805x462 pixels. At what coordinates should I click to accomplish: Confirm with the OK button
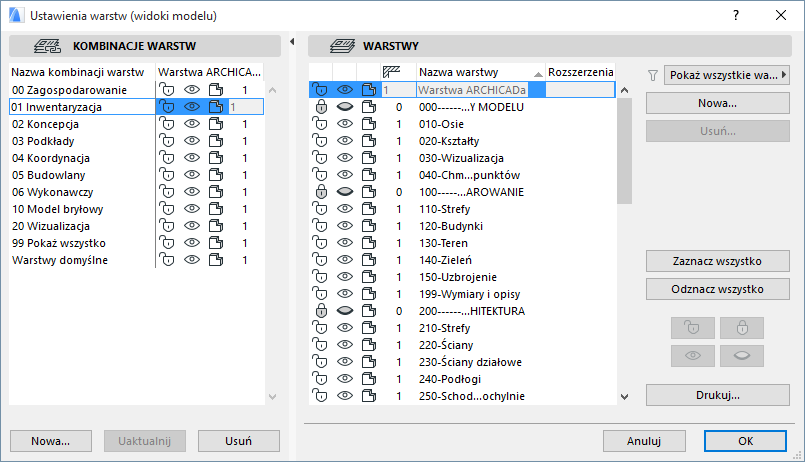click(x=745, y=441)
